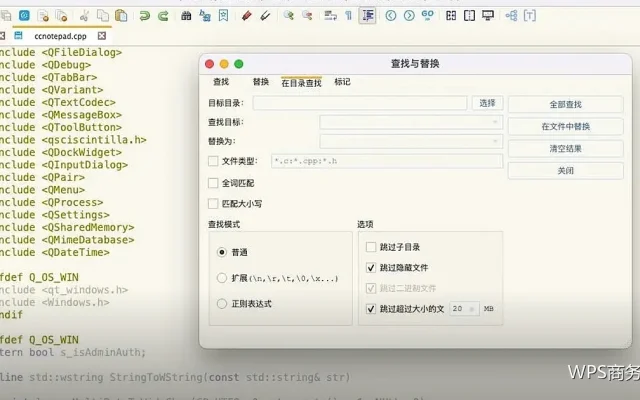Click the 文件类型 filter text field

(387, 161)
